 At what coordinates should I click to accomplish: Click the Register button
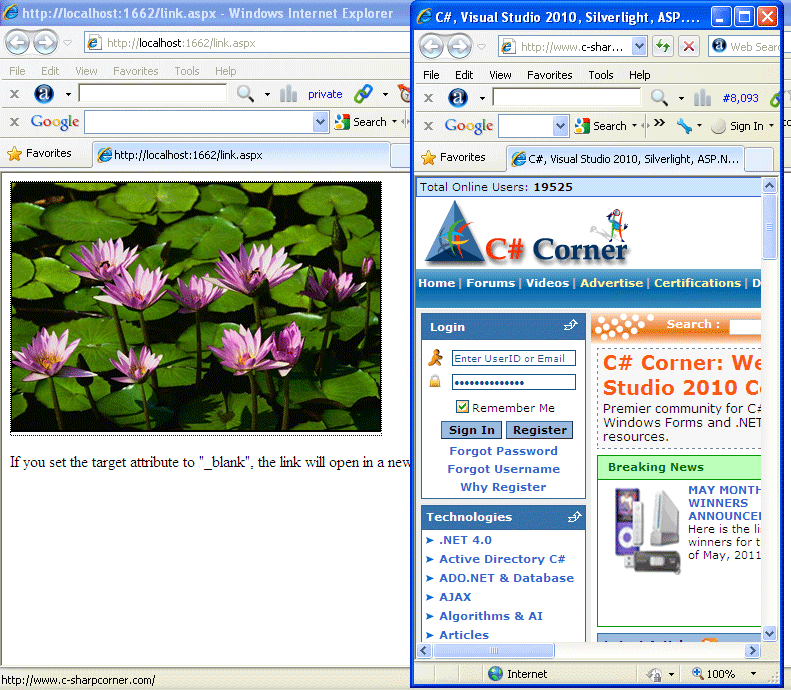(540, 430)
